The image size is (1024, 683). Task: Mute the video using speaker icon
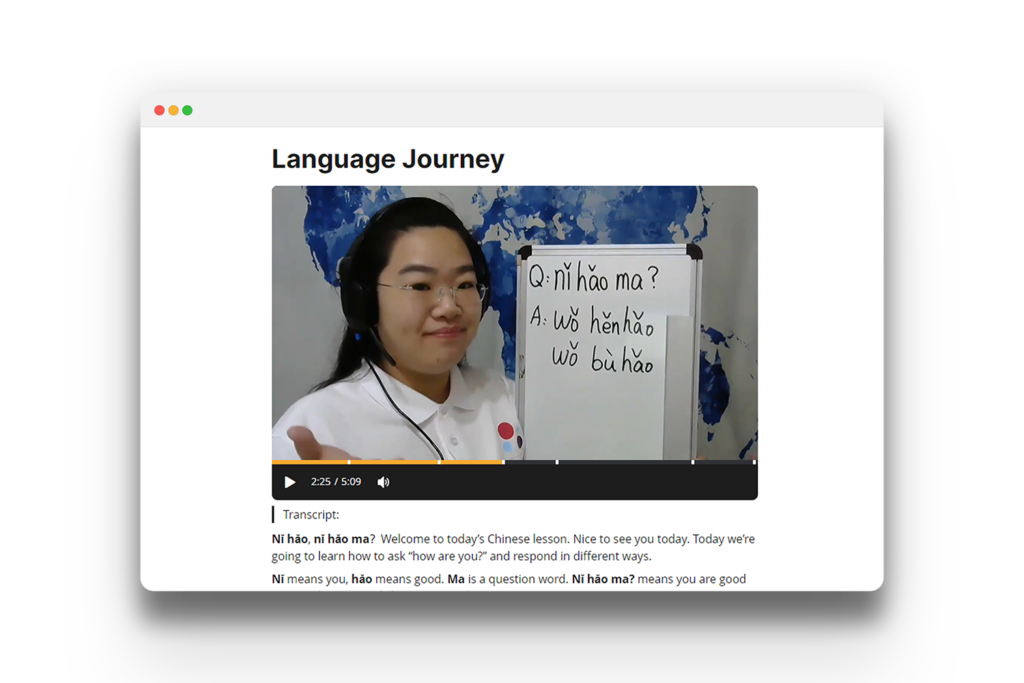[383, 482]
